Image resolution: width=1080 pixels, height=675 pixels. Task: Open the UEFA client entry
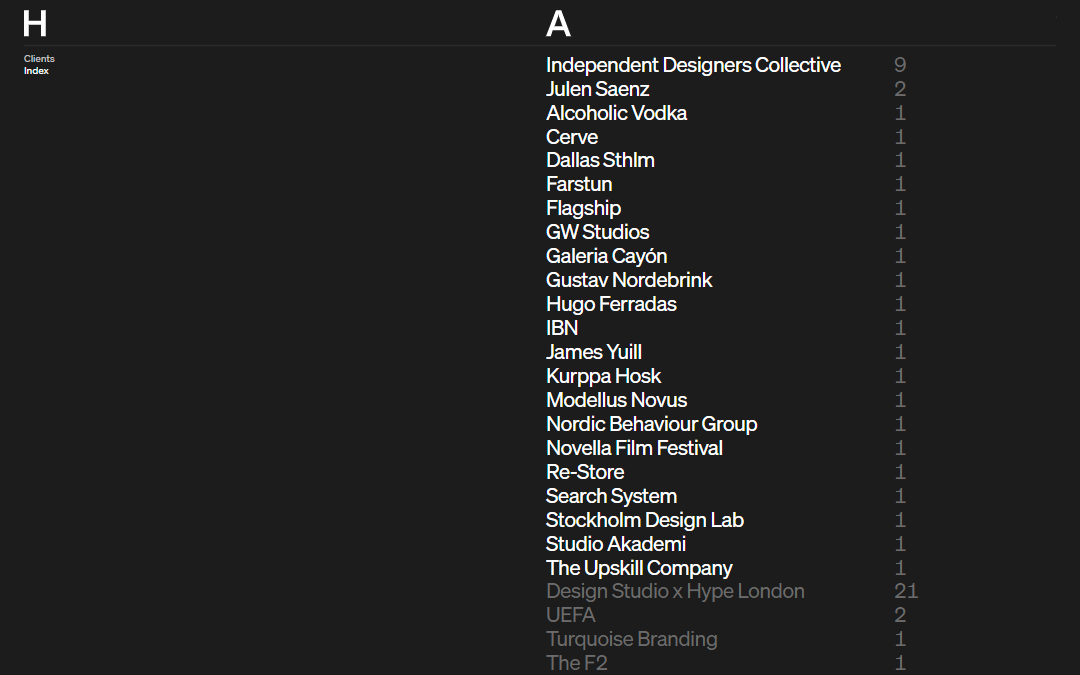click(570, 615)
